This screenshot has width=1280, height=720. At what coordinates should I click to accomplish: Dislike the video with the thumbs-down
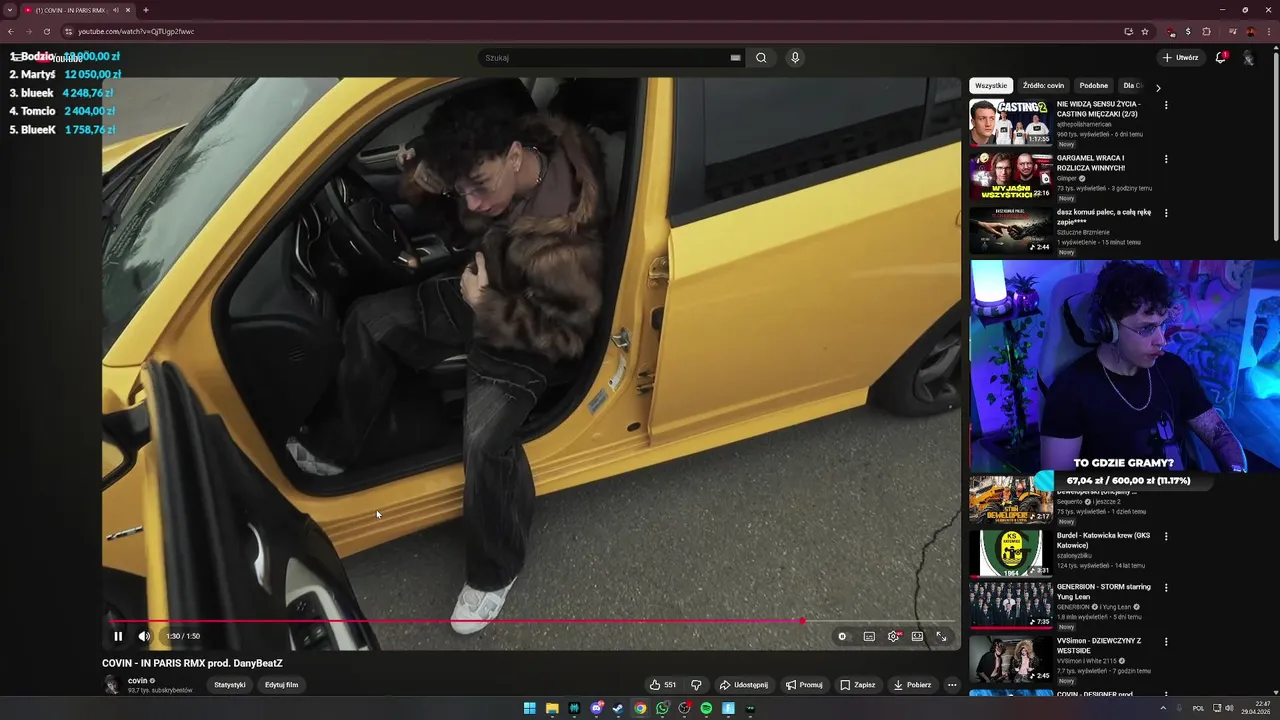click(697, 685)
